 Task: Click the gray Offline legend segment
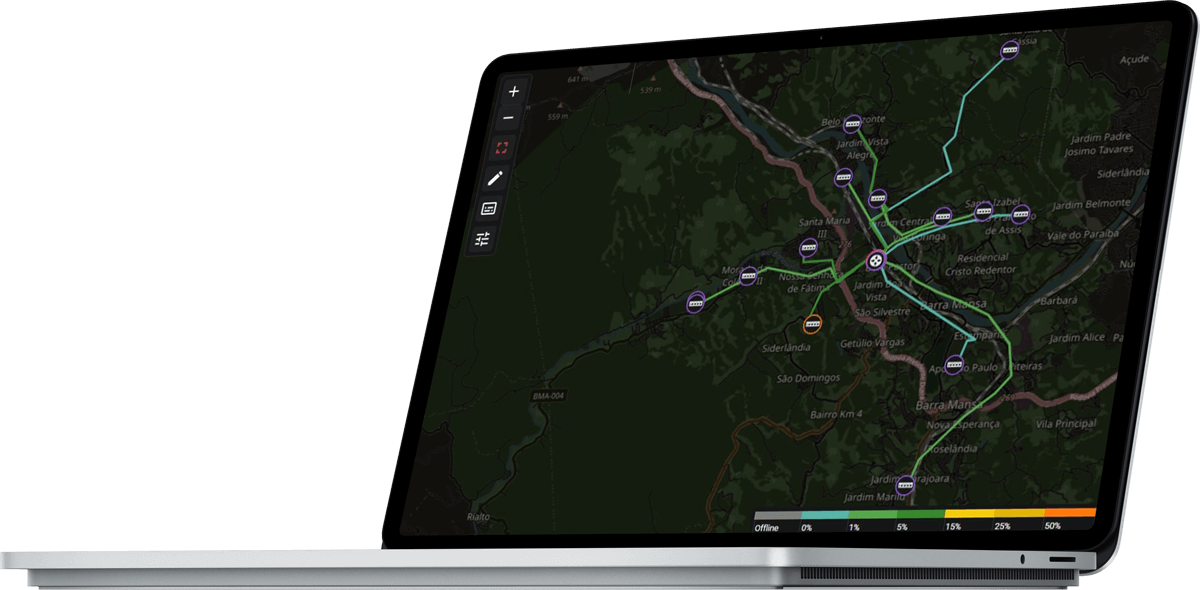(x=777, y=515)
